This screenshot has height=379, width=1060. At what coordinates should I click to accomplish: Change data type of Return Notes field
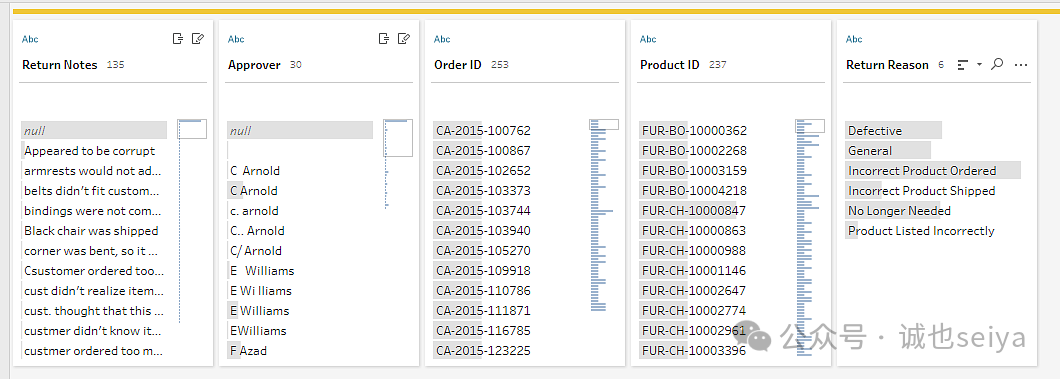tap(30, 39)
